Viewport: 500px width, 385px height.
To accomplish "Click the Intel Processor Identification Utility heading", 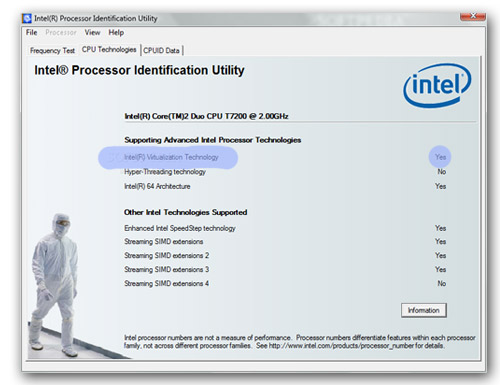I will pyautogui.click(x=139, y=70).
